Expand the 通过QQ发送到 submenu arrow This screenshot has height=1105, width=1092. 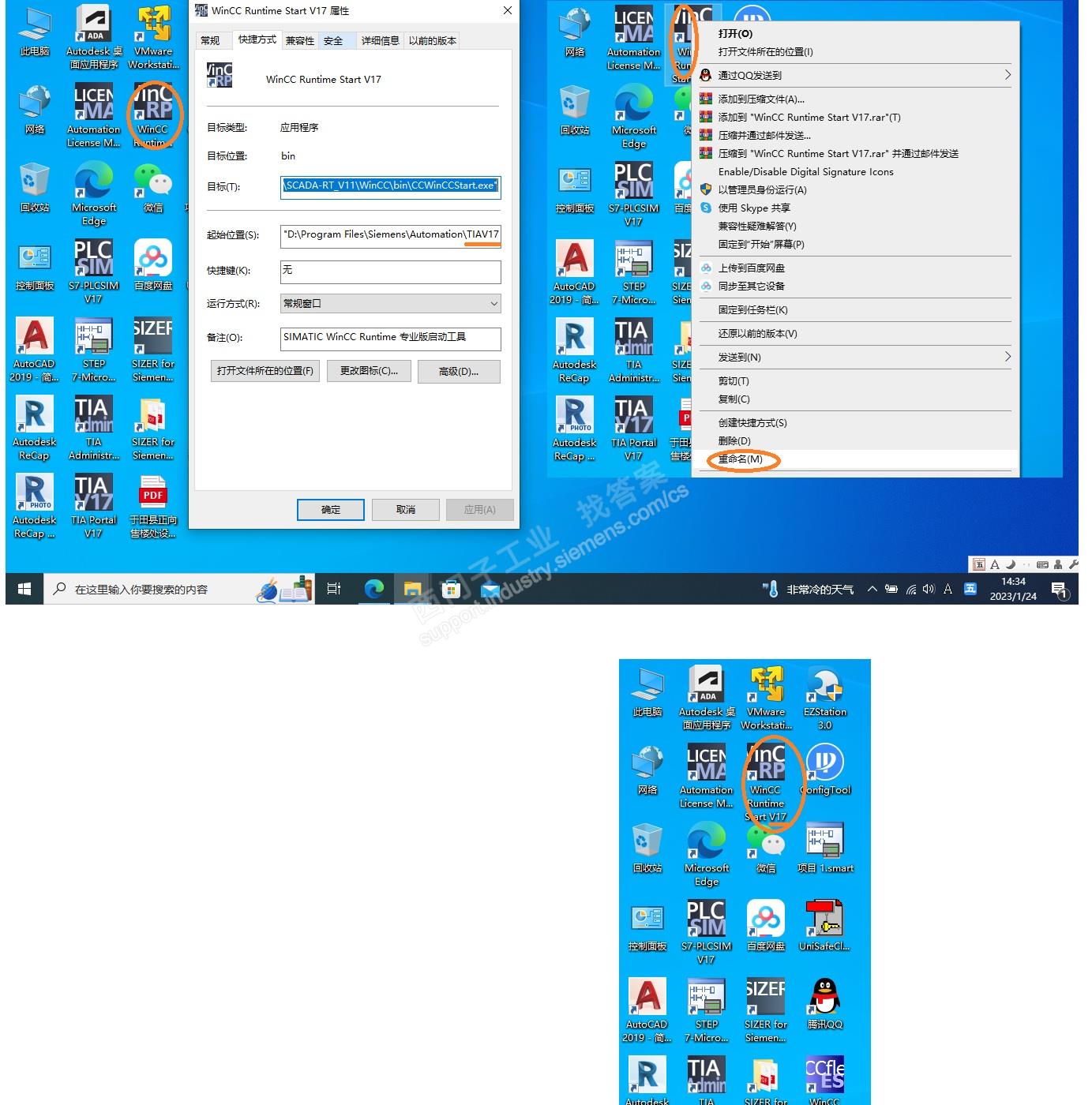[1007, 75]
